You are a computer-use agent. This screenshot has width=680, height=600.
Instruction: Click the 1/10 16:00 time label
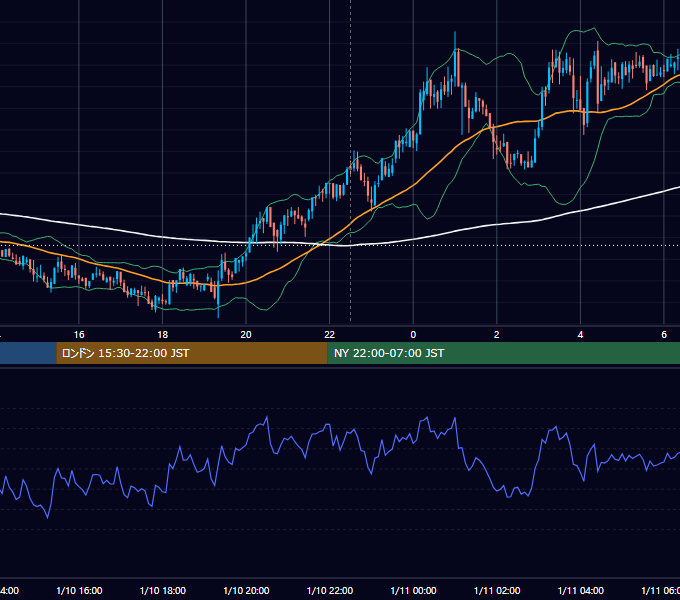(x=79, y=590)
